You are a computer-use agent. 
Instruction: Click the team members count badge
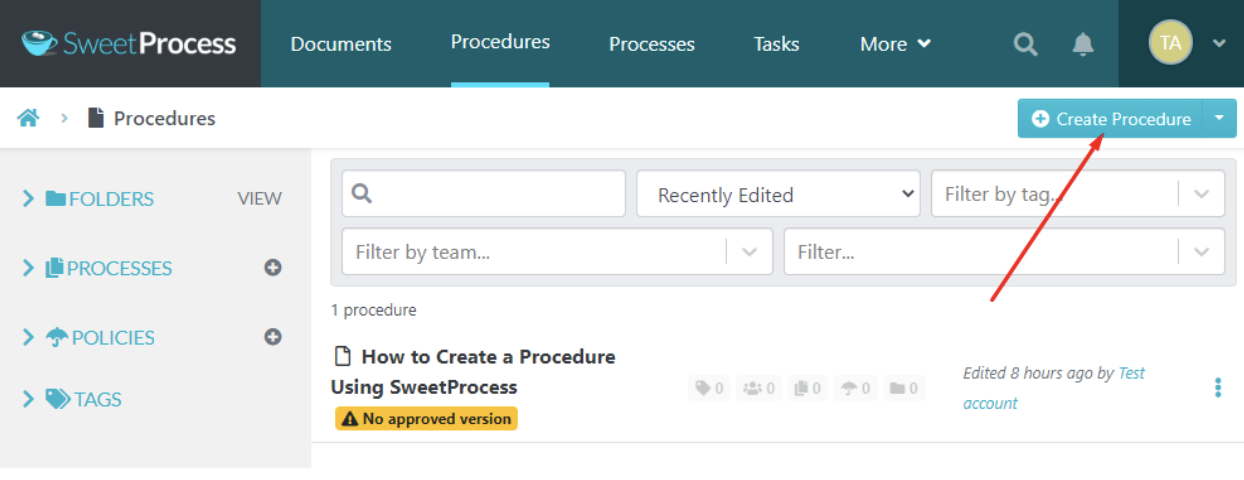(x=759, y=388)
